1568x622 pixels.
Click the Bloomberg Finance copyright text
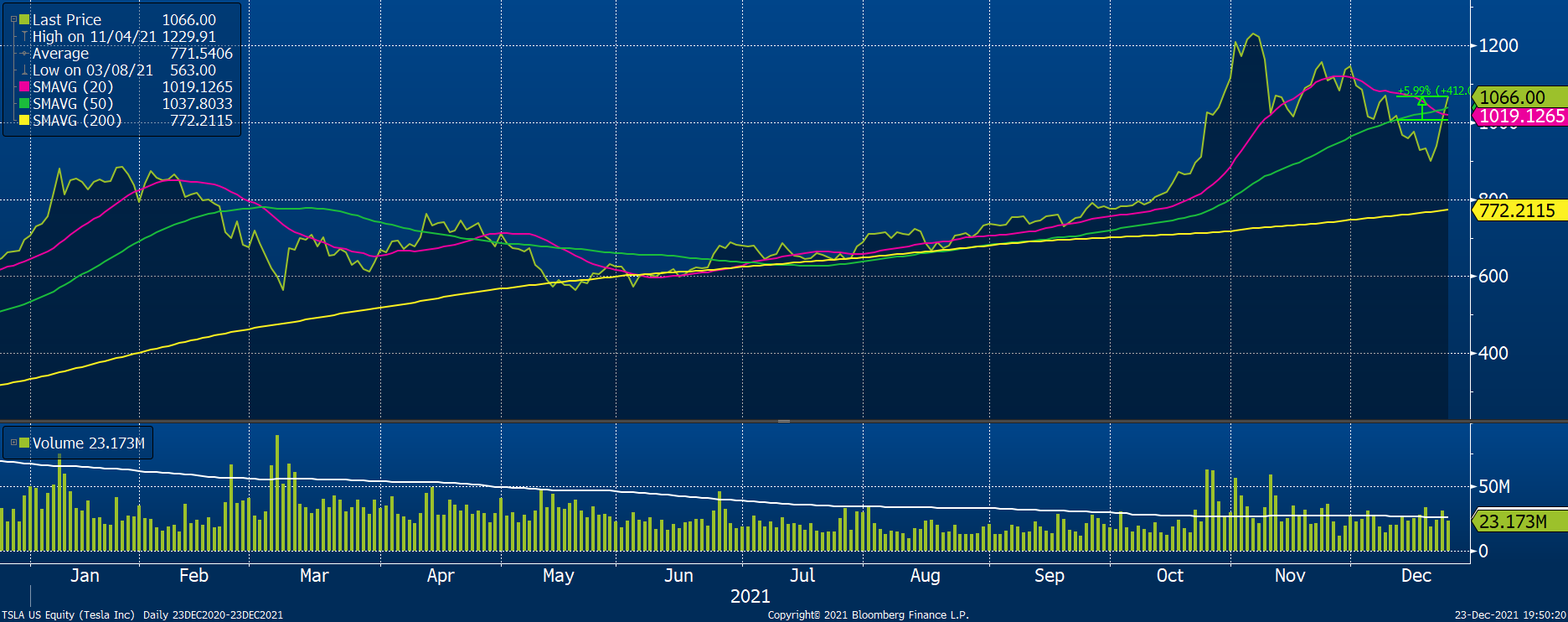[868, 614]
